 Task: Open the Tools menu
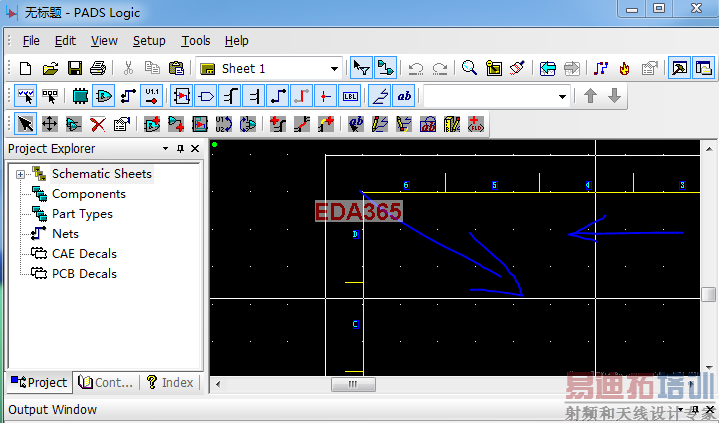pyautogui.click(x=195, y=41)
